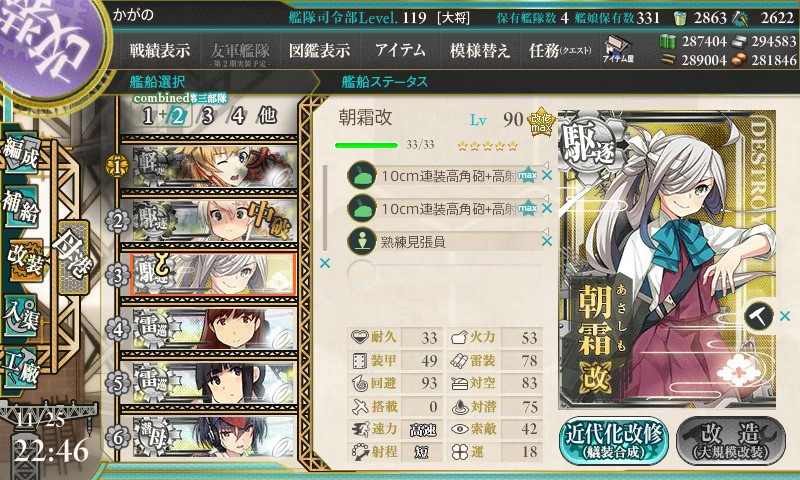Click the 母港 home port icon

(74, 257)
